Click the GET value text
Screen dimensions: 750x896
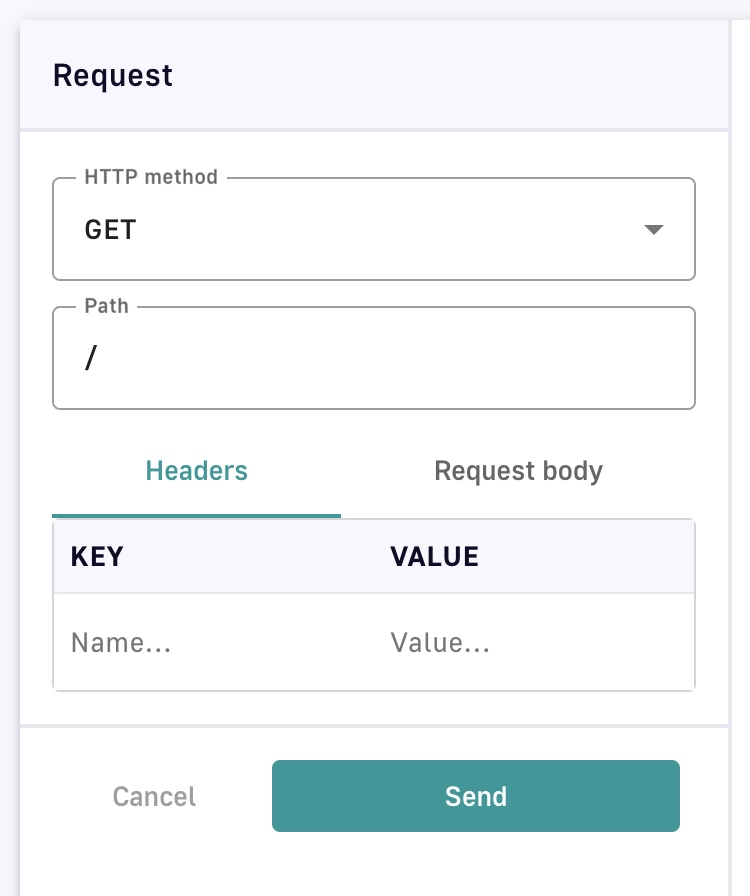tap(110, 230)
